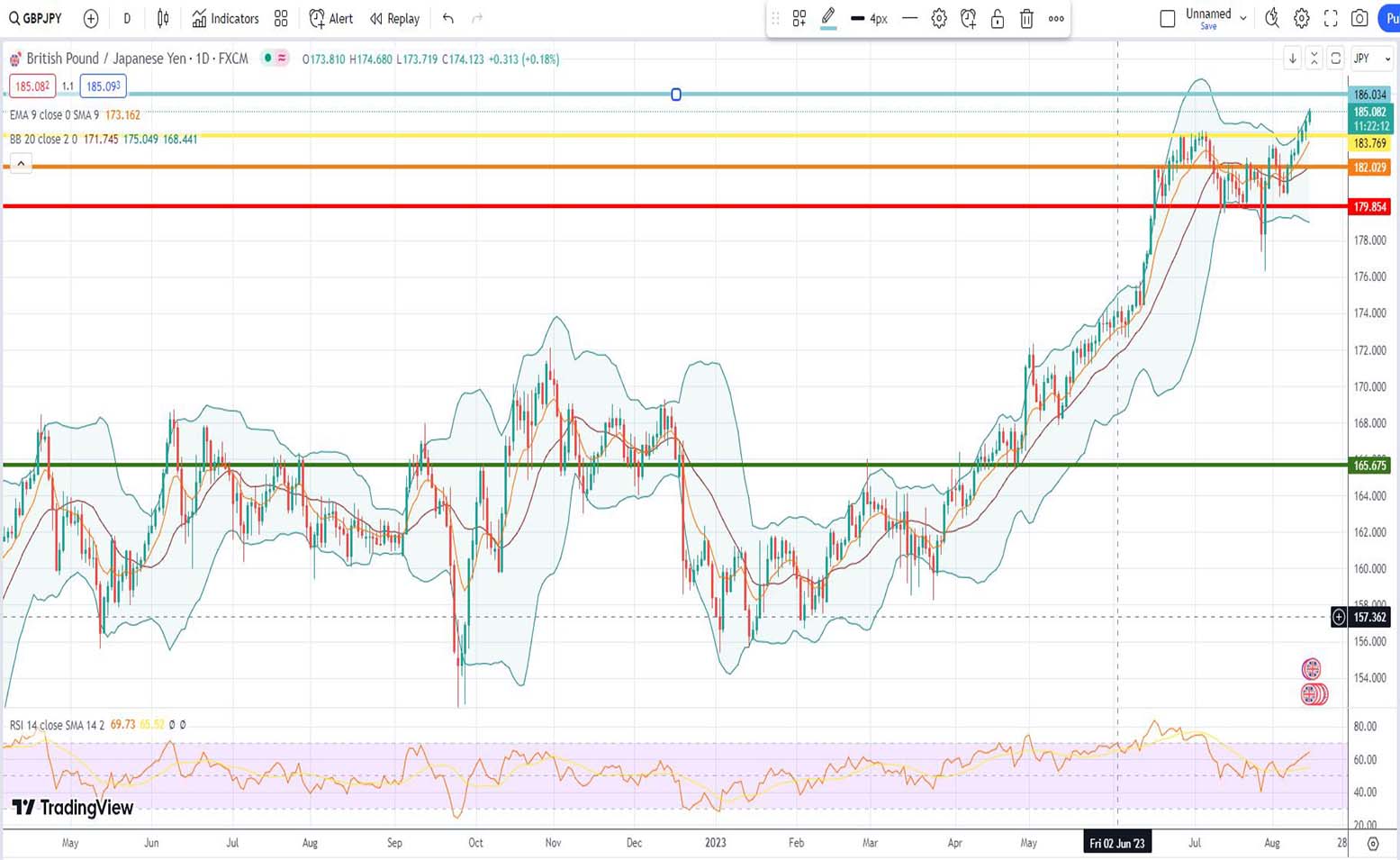Open the JPY currency dropdown
This screenshot has width=1400, height=860.
1372,59
